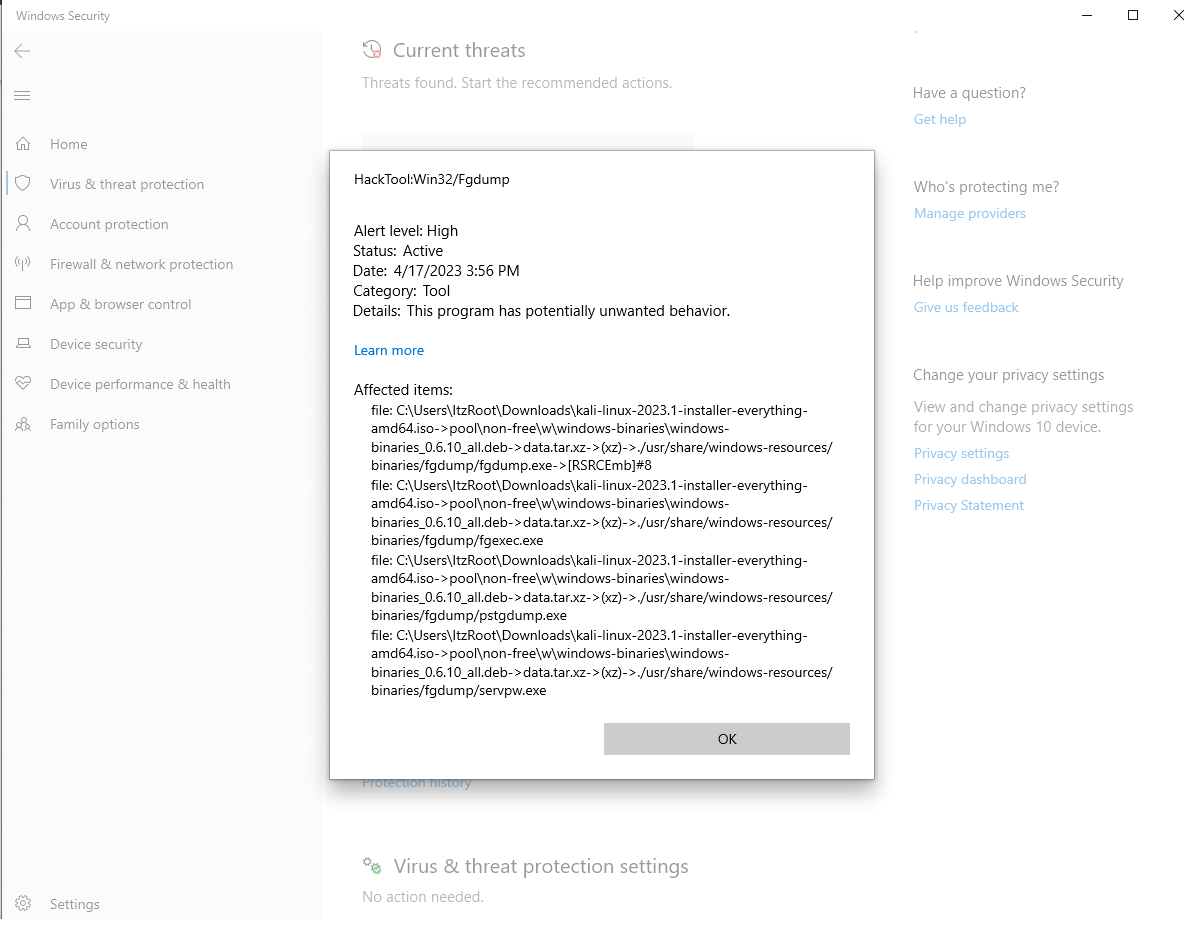Click the Home house icon
Image resolution: width=1192 pixels, height=926 pixels.
coord(24,144)
